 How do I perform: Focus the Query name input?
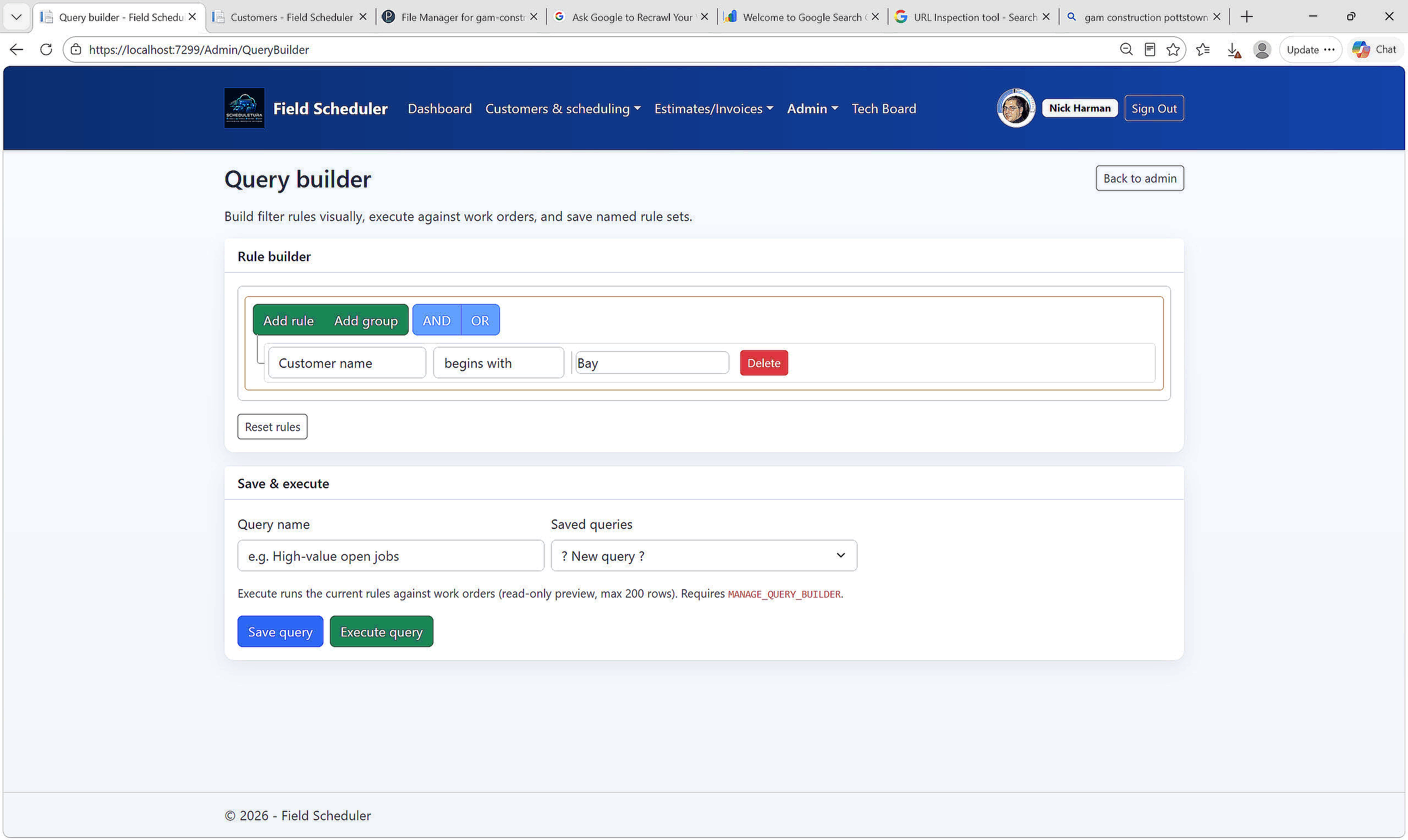click(x=391, y=556)
